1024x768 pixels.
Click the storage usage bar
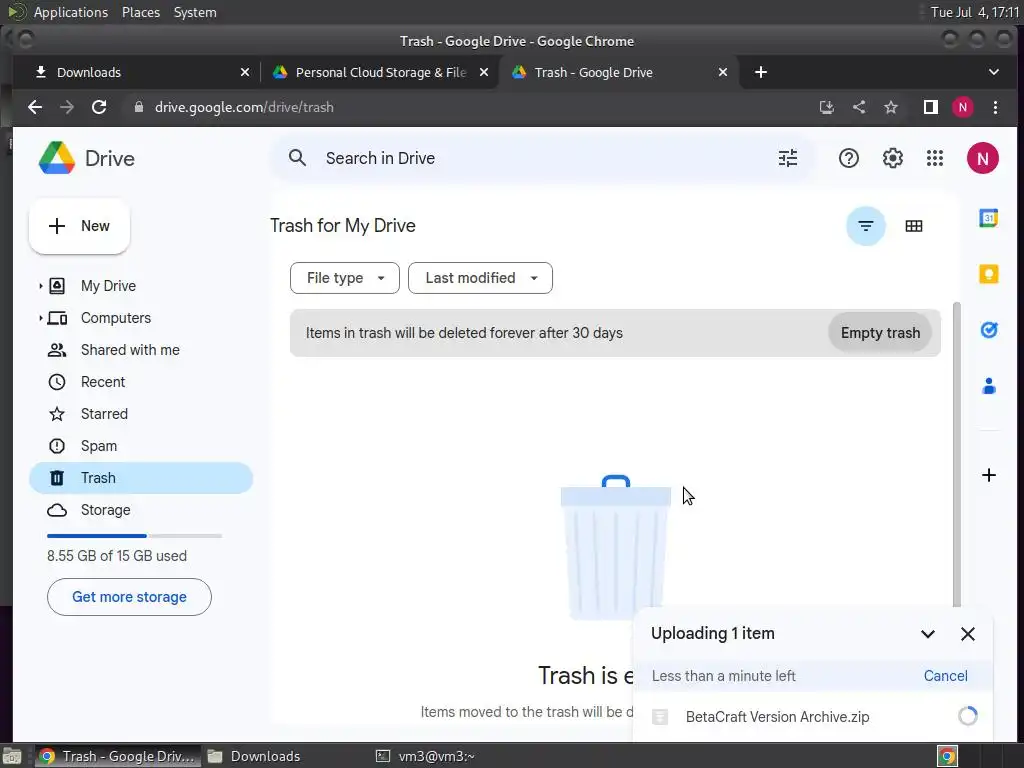point(135,536)
